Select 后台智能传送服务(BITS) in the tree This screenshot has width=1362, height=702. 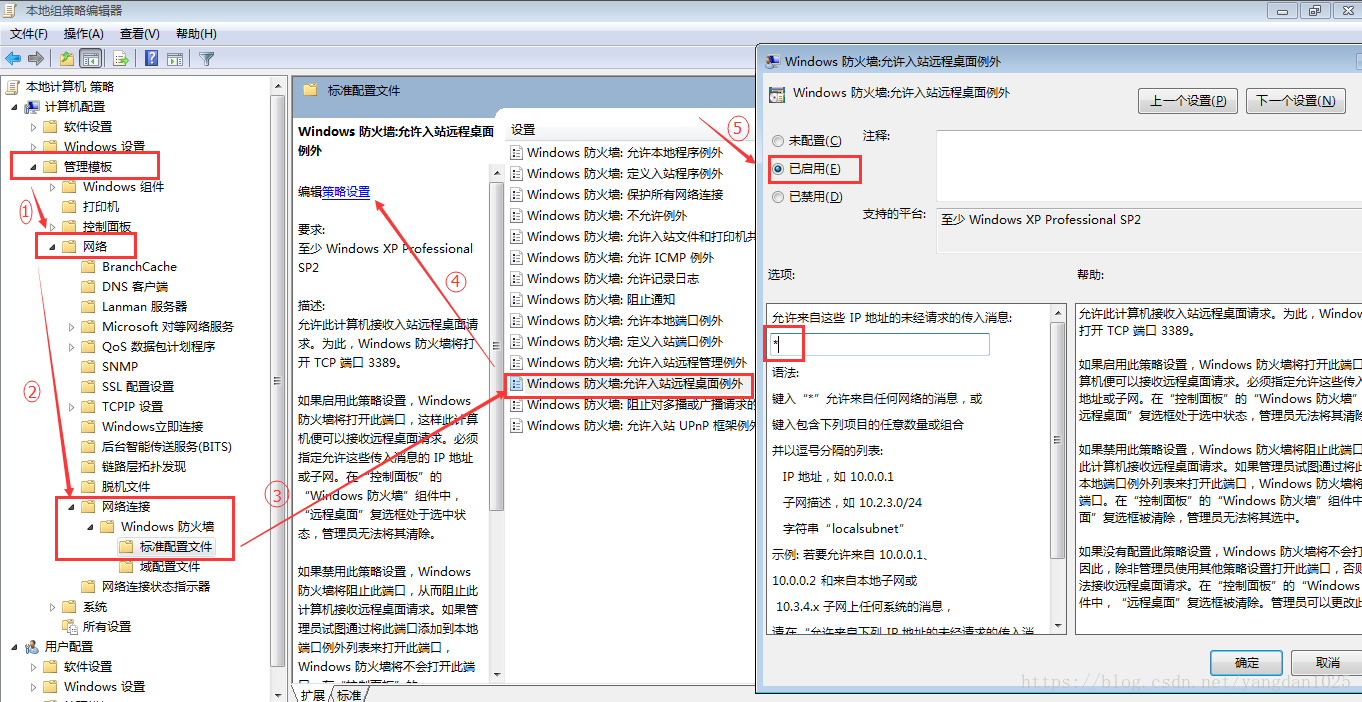pyautogui.click(x=166, y=447)
